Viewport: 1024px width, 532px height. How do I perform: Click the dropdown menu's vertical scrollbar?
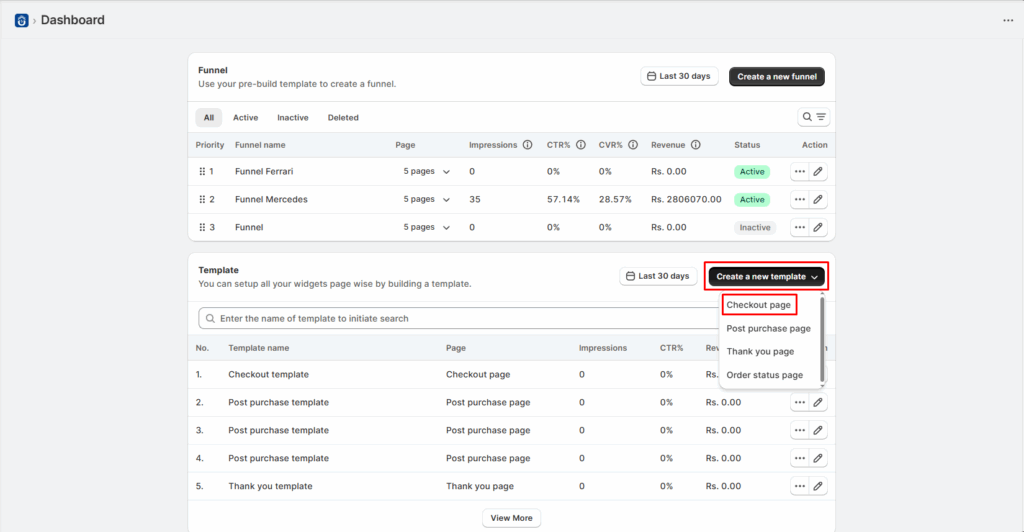point(822,338)
